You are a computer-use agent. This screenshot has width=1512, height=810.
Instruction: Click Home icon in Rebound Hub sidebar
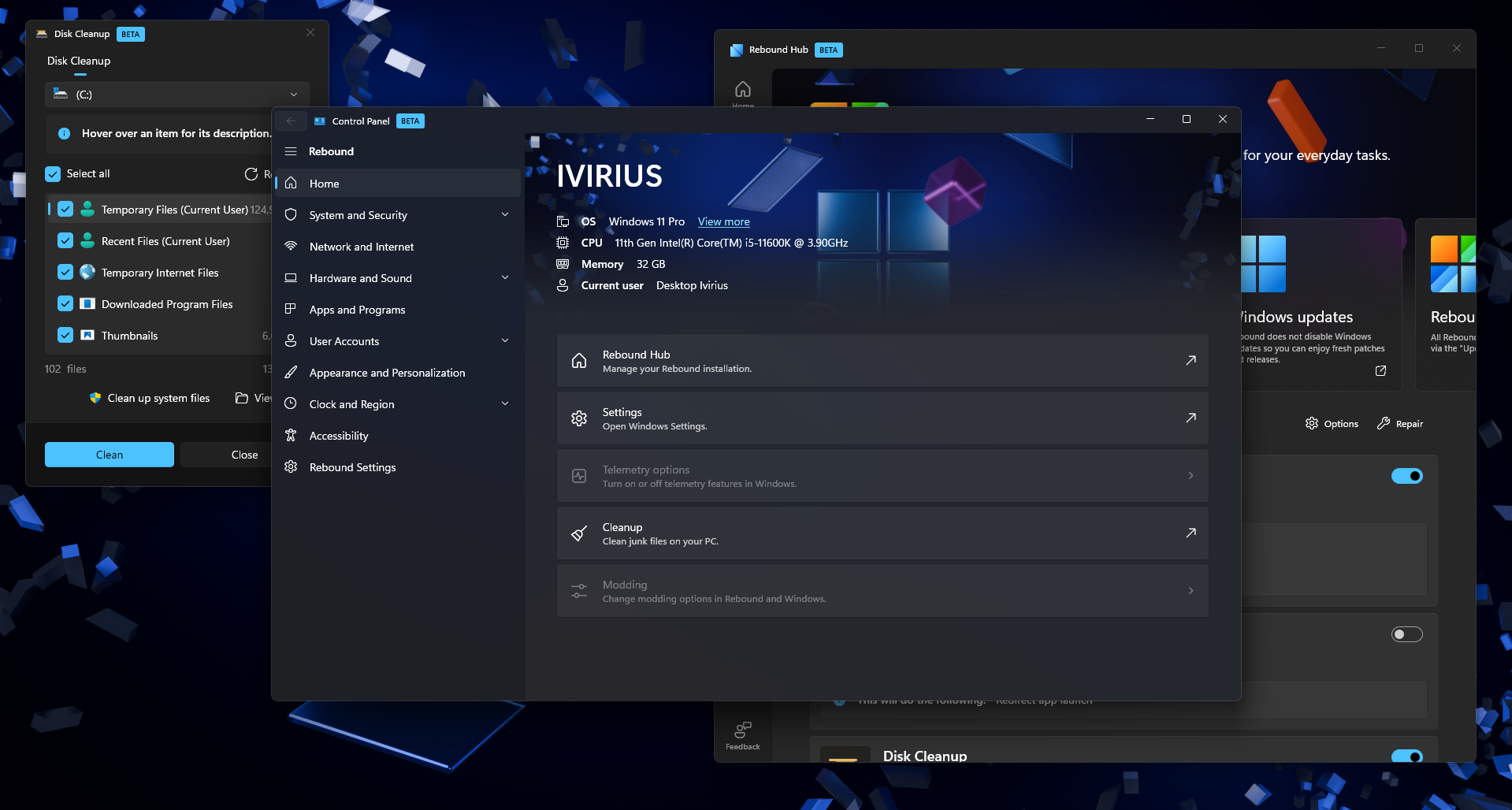tap(743, 89)
